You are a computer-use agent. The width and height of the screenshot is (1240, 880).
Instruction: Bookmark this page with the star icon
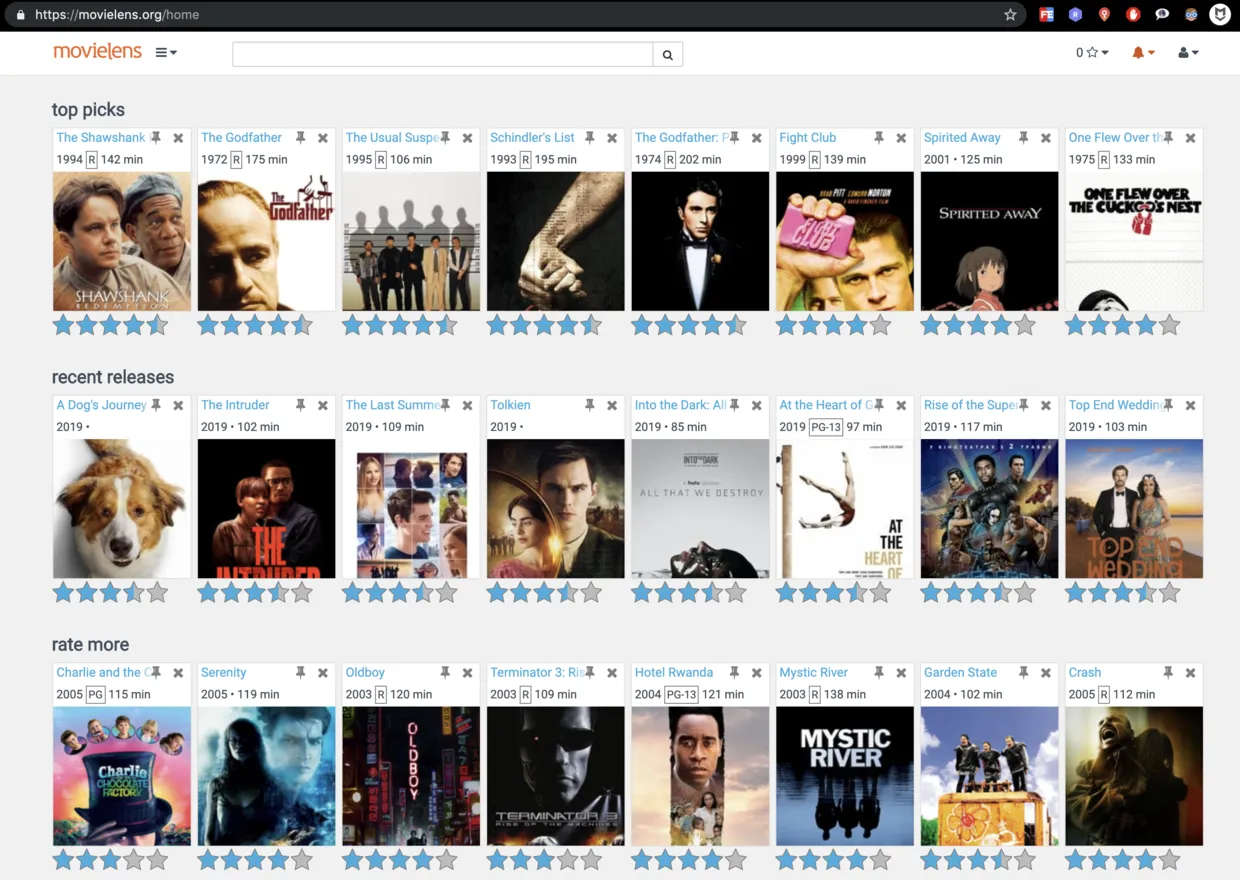(1010, 15)
